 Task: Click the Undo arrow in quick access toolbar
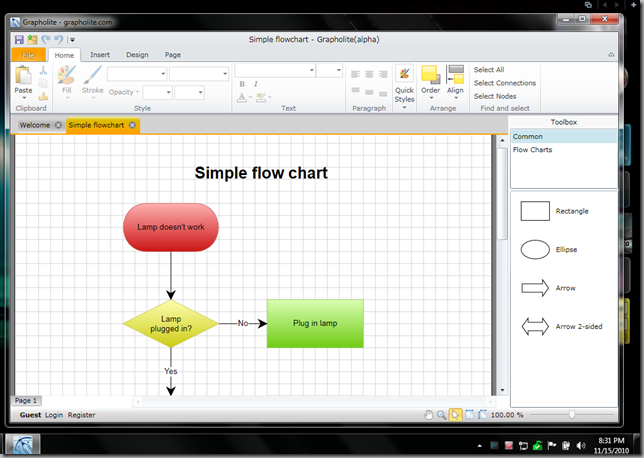[59, 39]
